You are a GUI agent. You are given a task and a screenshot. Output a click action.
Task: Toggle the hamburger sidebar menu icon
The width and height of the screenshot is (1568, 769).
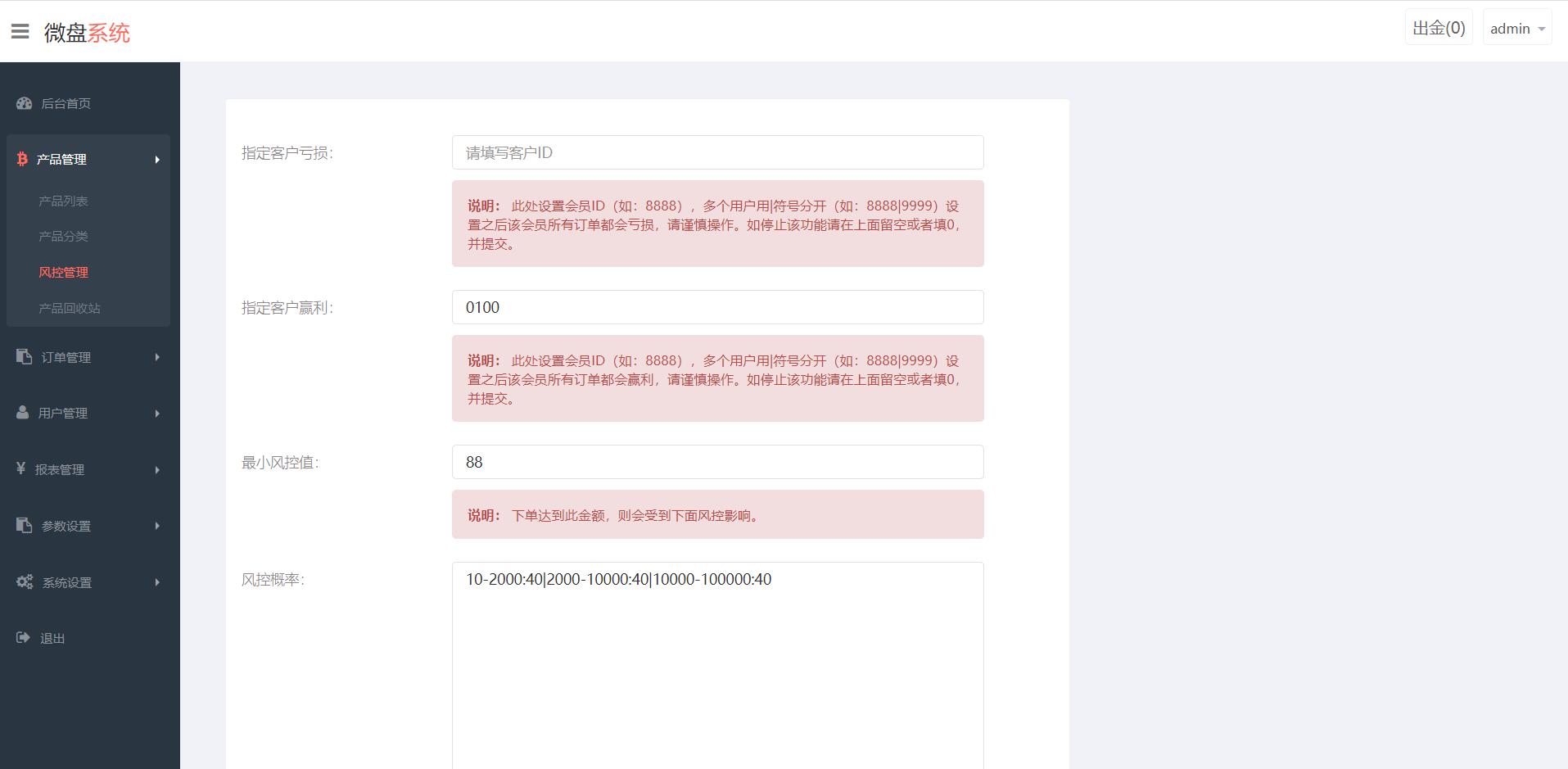tap(20, 32)
